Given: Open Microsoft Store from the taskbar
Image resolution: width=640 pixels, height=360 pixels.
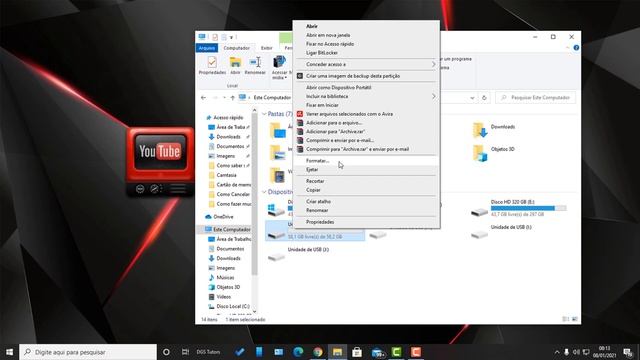Looking at the screenshot, I should coord(357,352).
